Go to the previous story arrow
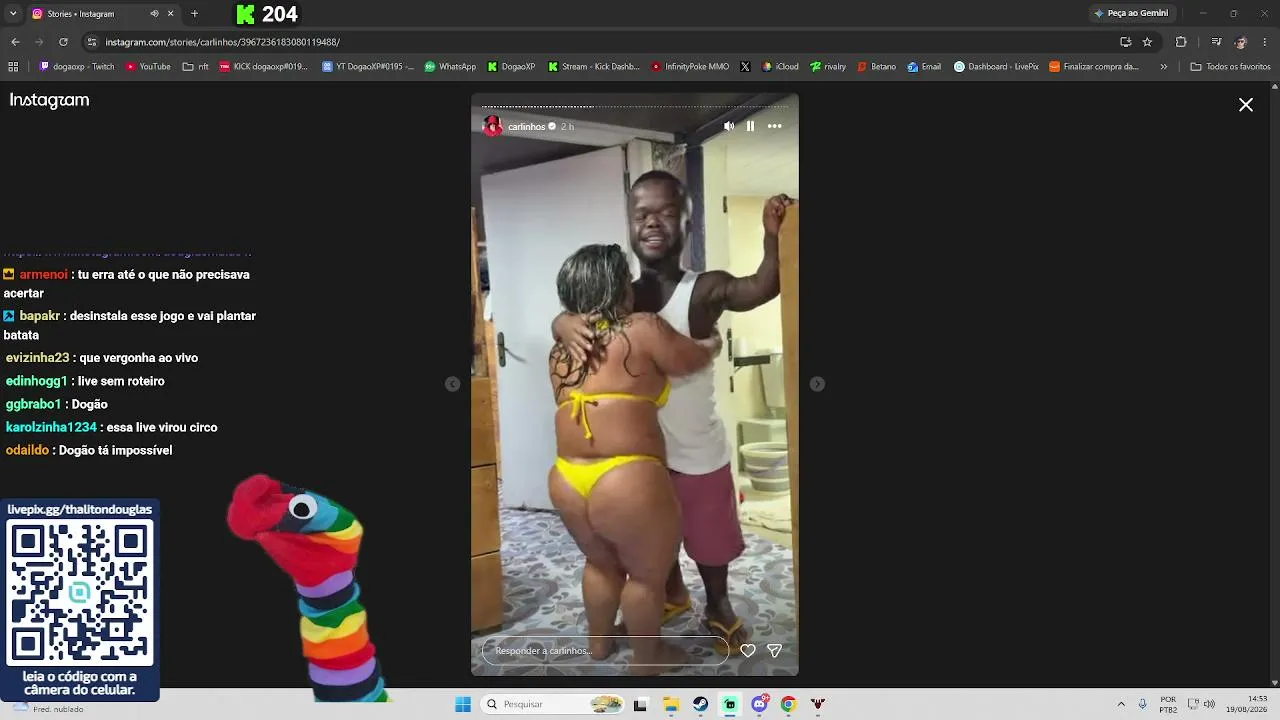 pos(452,384)
